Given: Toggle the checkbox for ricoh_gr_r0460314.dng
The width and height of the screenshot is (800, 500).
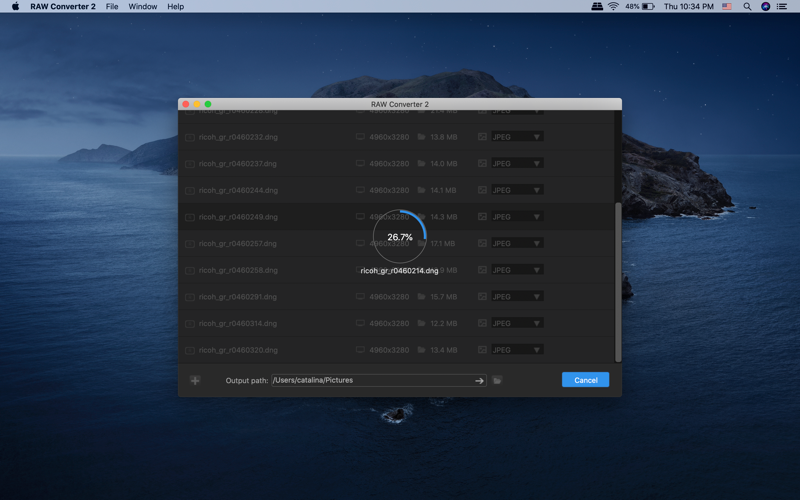Looking at the screenshot, I should coord(189,323).
